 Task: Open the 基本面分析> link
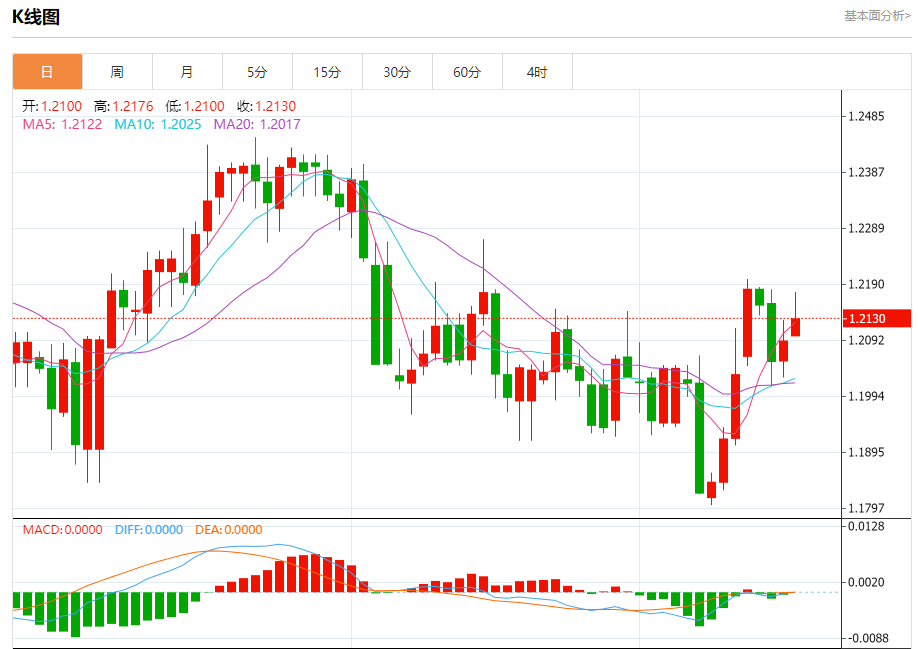(877, 16)
